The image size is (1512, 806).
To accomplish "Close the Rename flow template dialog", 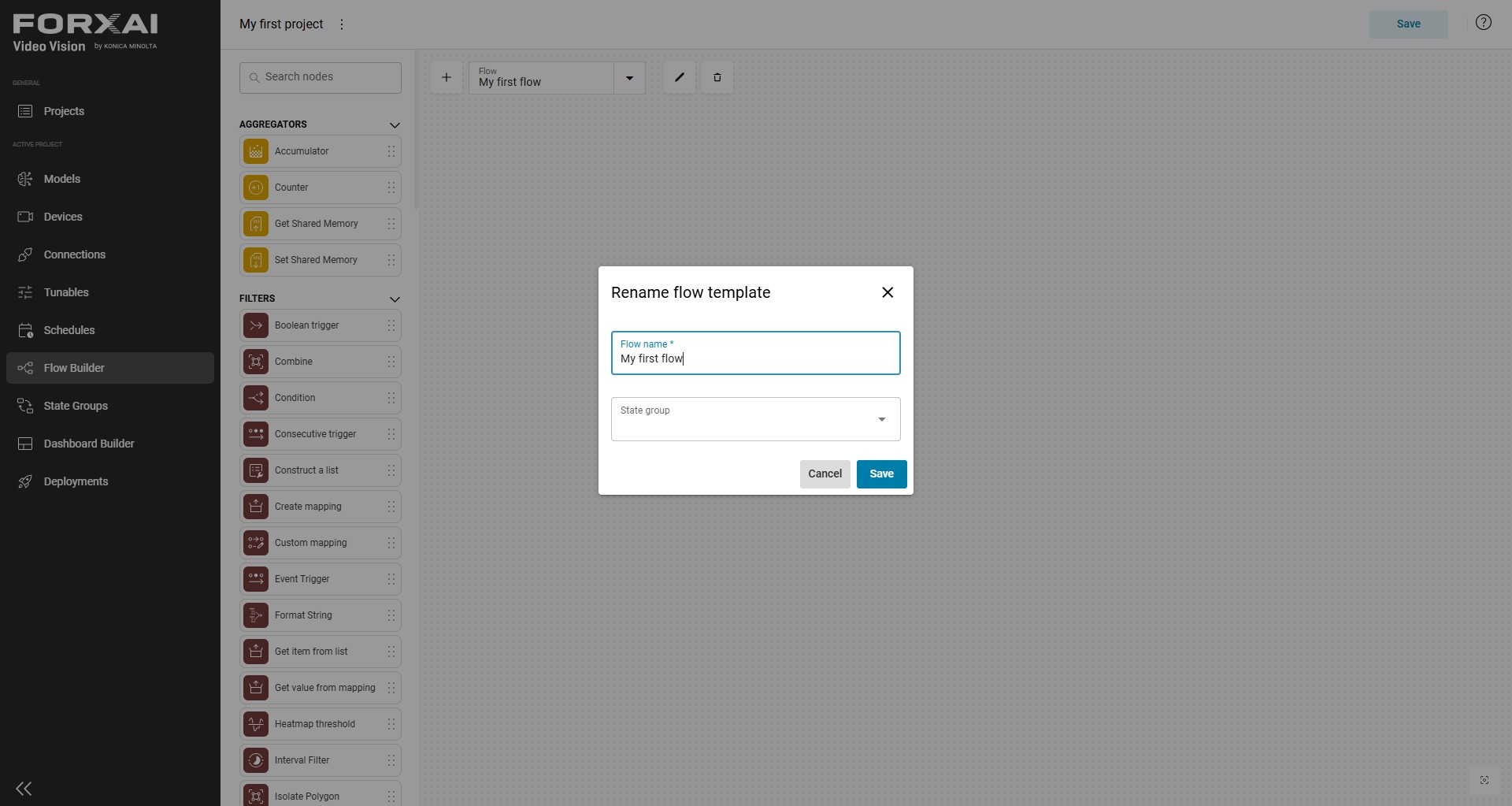I will (888, 292).
